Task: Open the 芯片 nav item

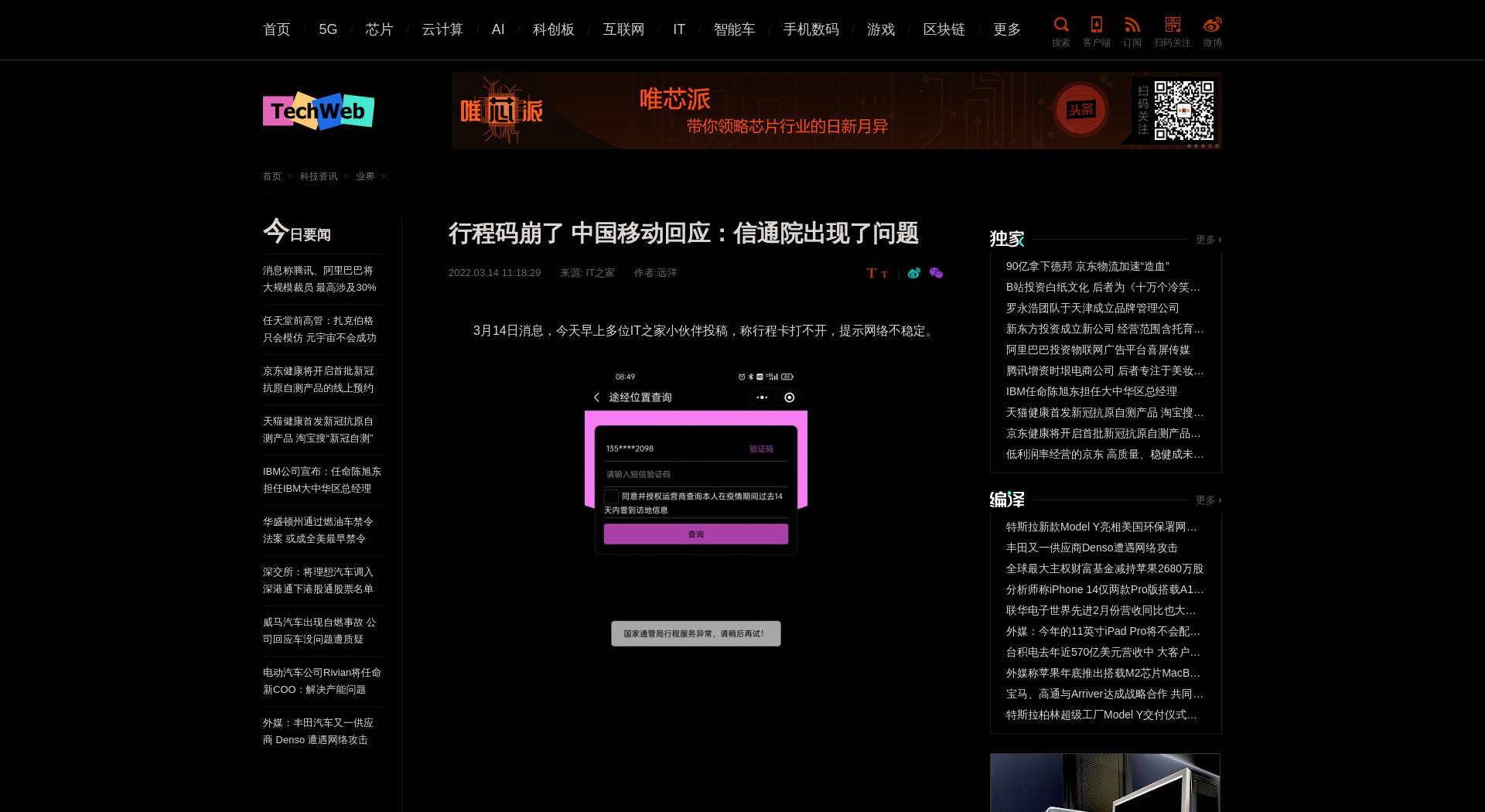Action: coord(380,29)
